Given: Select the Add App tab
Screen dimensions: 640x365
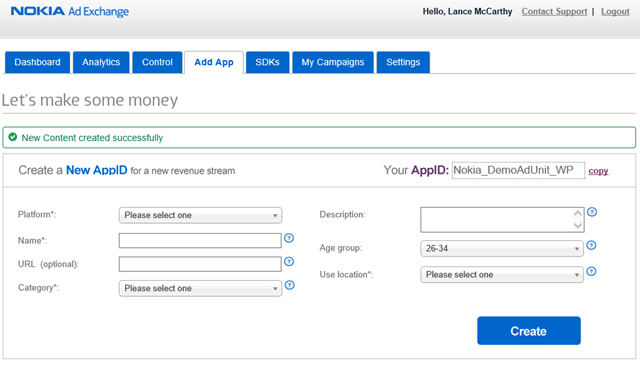Looking at the screenshot, I should (214, 62).
